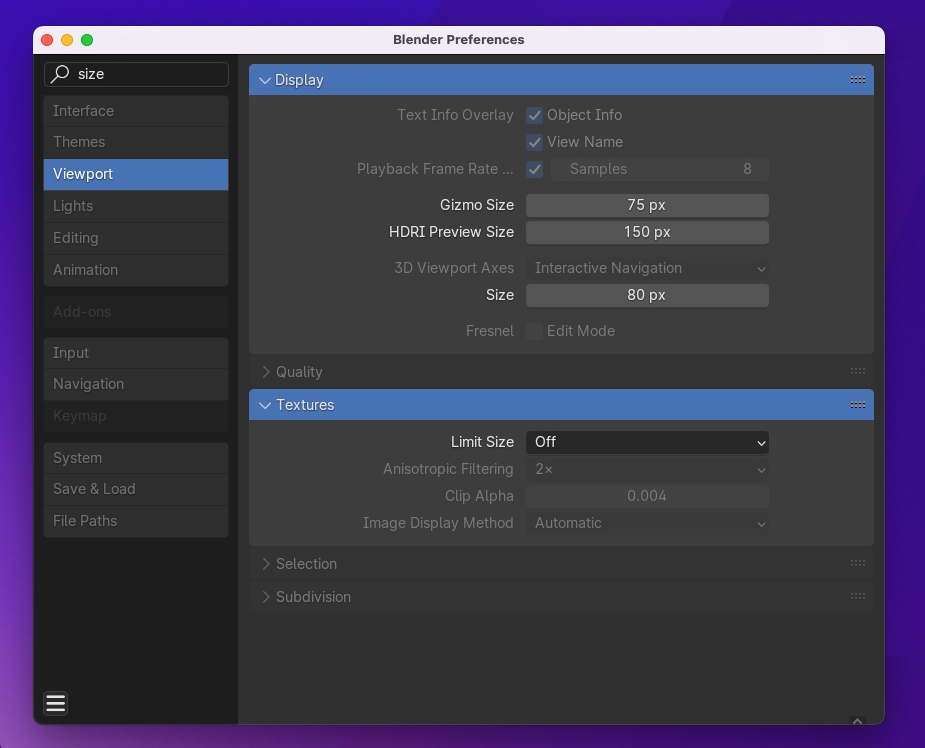
Task: Open the File Paths tab
Action: coord(136,521)
